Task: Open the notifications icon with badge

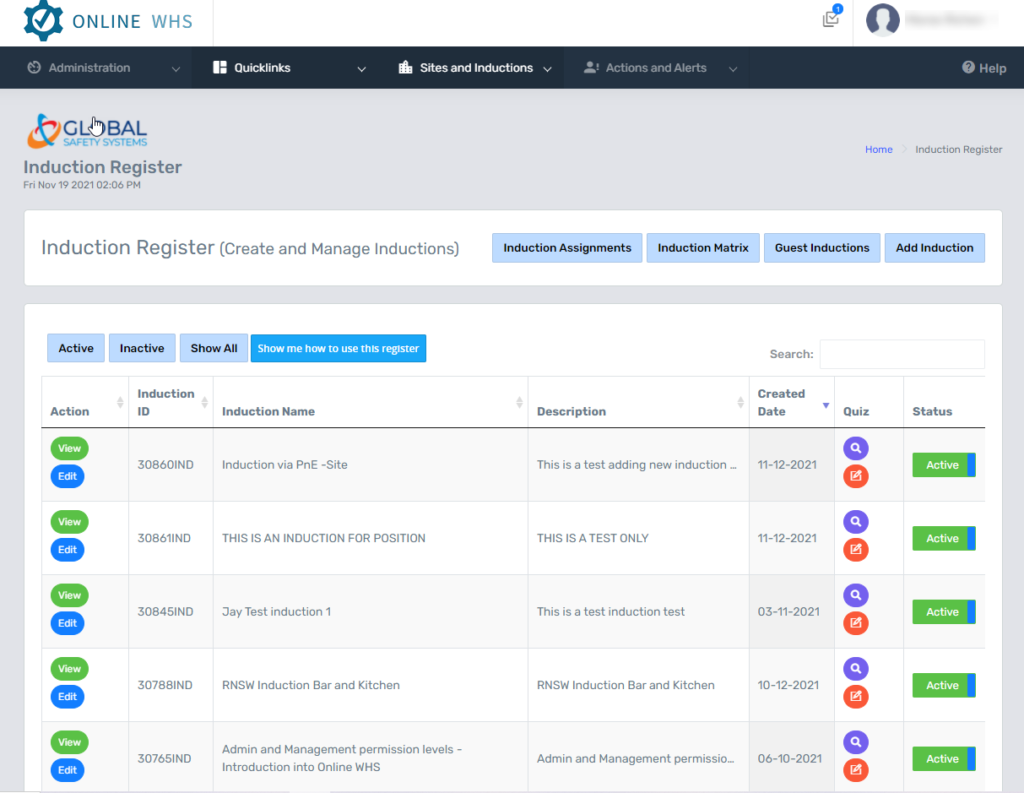Action: (831, 20)
